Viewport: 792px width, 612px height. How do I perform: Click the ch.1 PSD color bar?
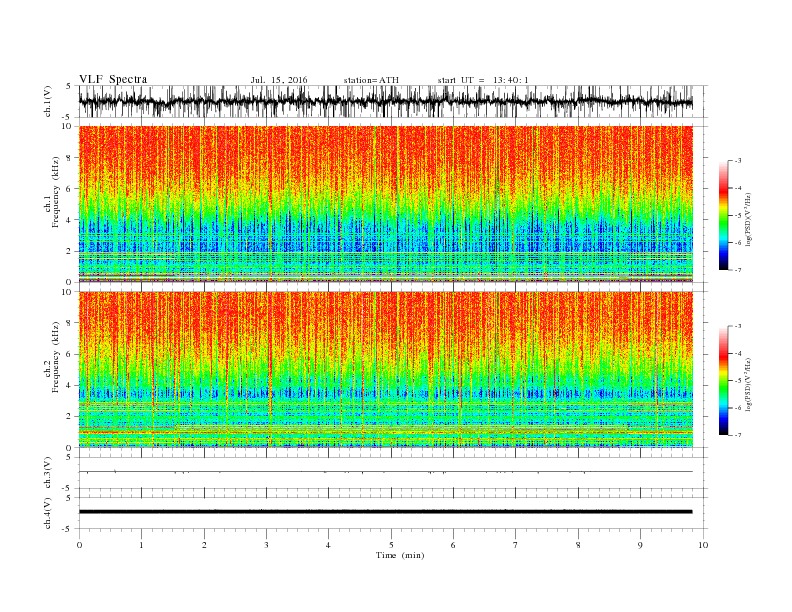723,215
